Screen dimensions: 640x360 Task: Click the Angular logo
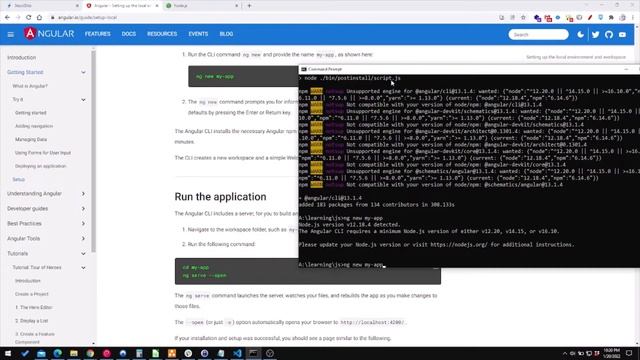pos(49,34)
